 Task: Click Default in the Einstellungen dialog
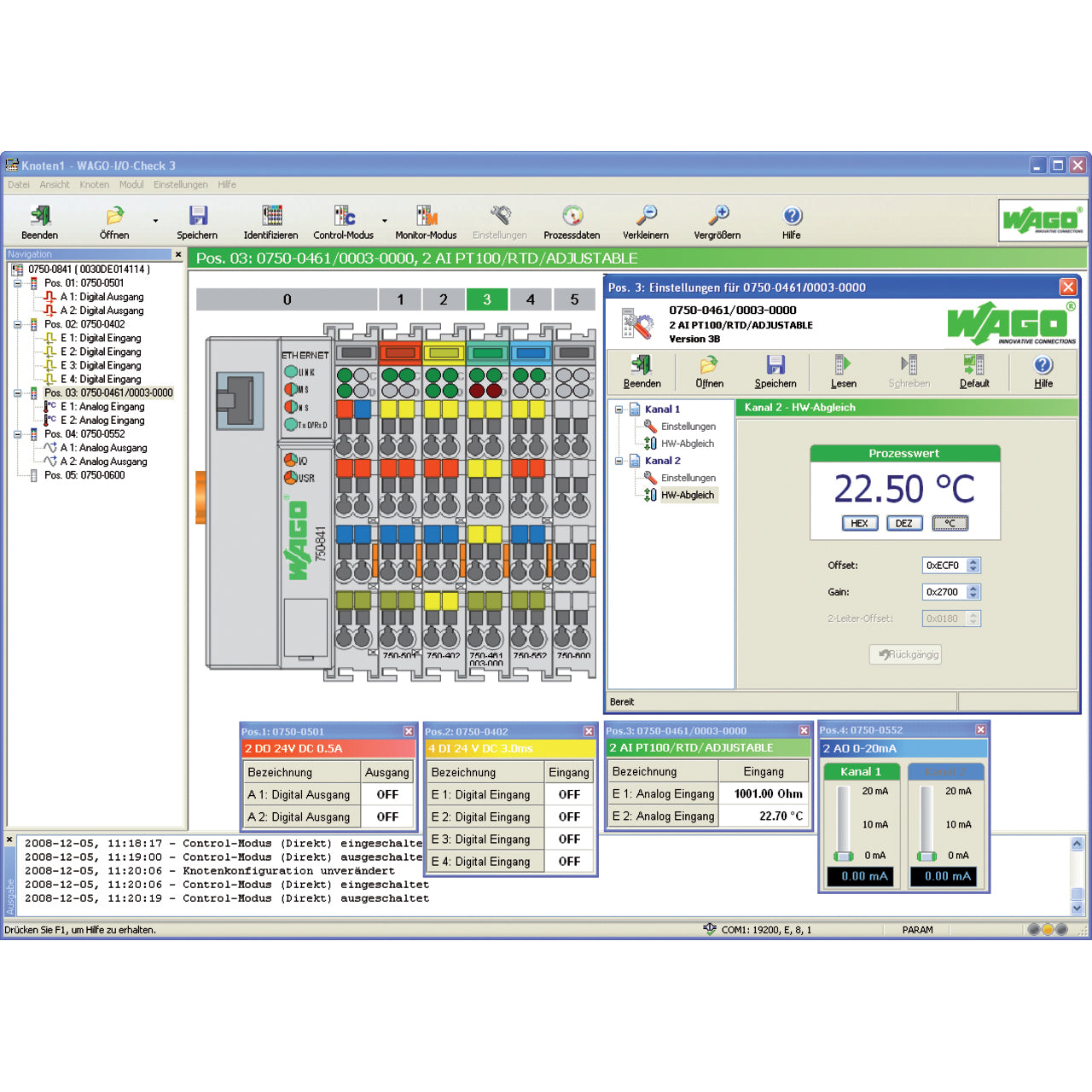[974, 372]
